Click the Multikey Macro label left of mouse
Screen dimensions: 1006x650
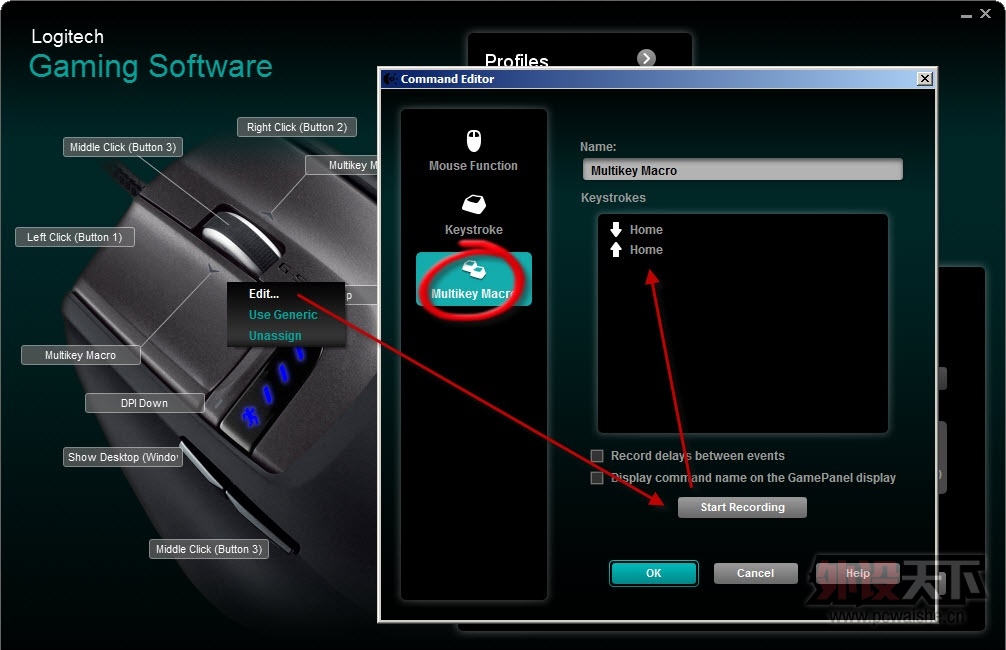[x=81, y=355]
